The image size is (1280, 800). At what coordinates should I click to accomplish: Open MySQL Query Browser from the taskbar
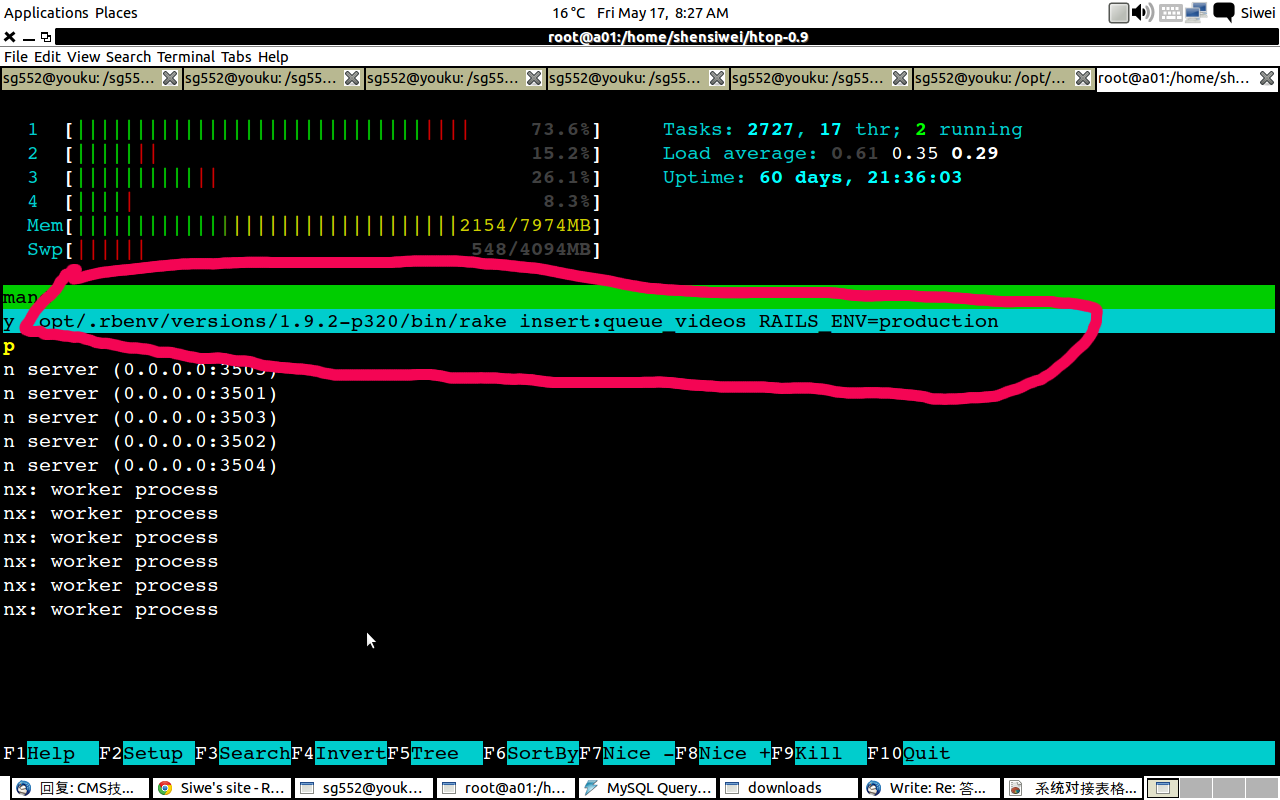point(648,787)
